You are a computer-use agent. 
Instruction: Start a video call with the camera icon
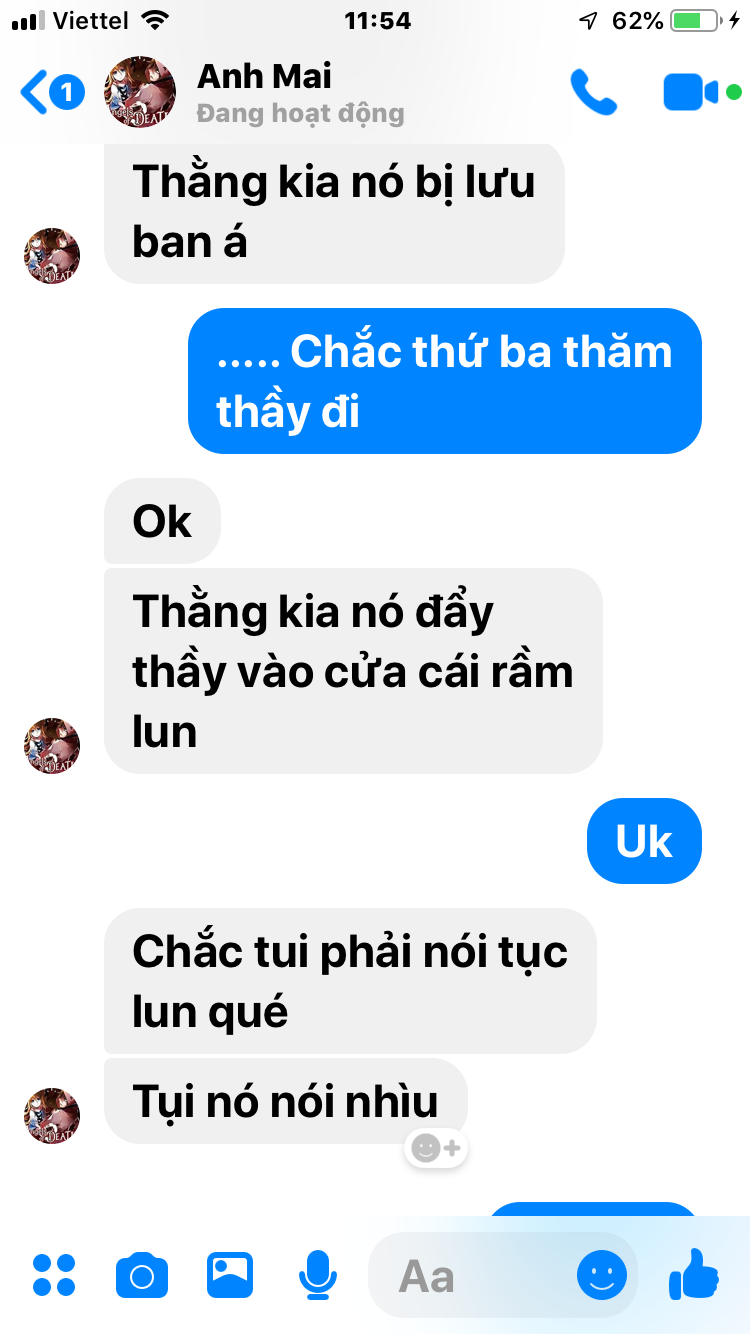click(691, 92)
